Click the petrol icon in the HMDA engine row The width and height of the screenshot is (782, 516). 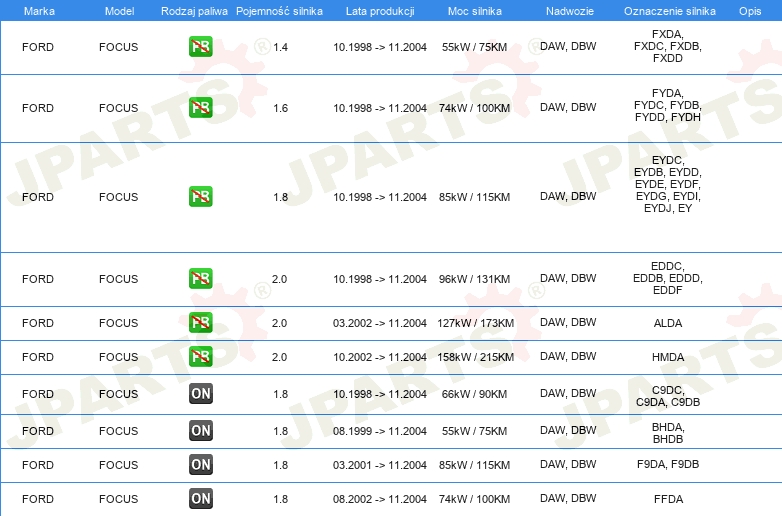201,357
